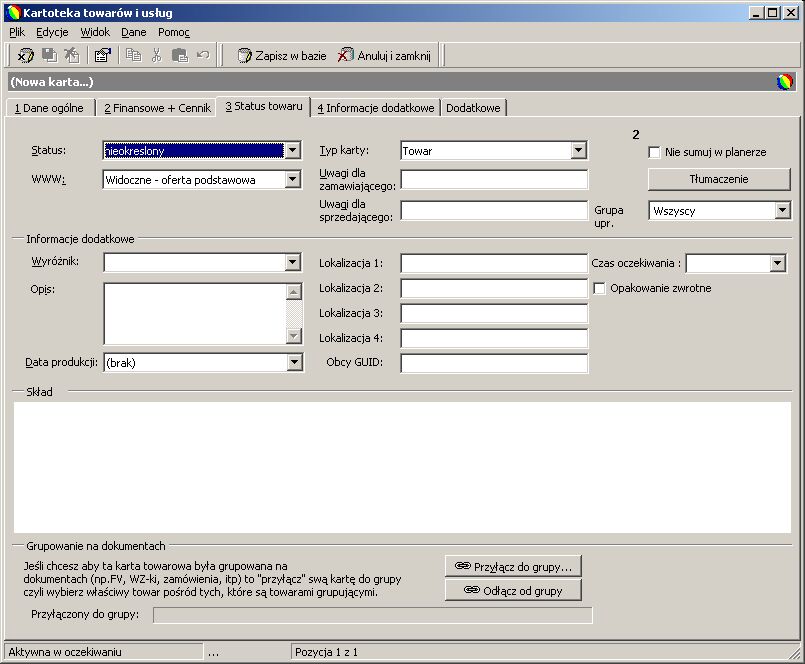Image resolution: width=805 pixels, height=664 pixels.
Task: Click the greyed duplicate-card toolbar icon
Action: pos(49,55)
